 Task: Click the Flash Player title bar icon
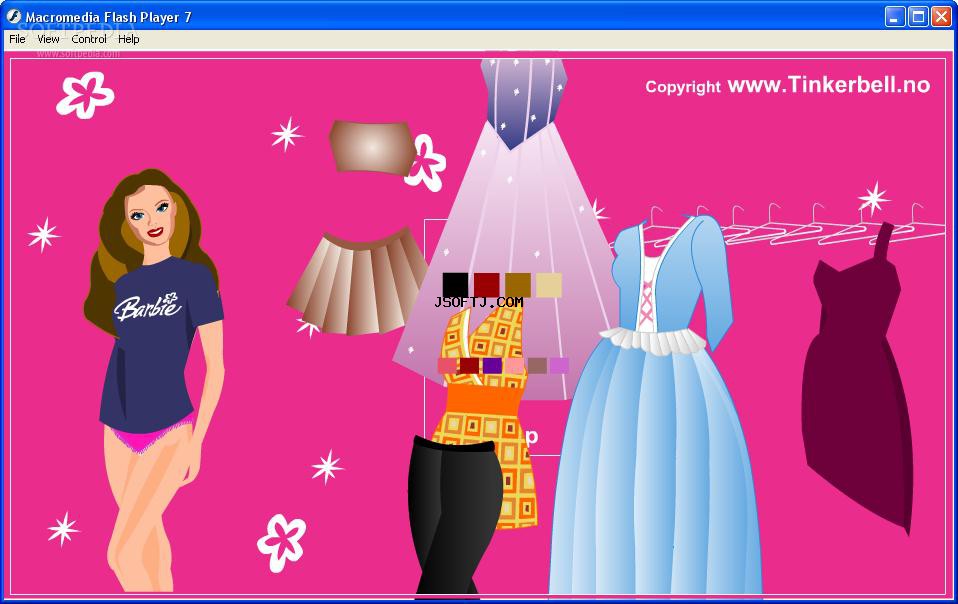point(13,16)
